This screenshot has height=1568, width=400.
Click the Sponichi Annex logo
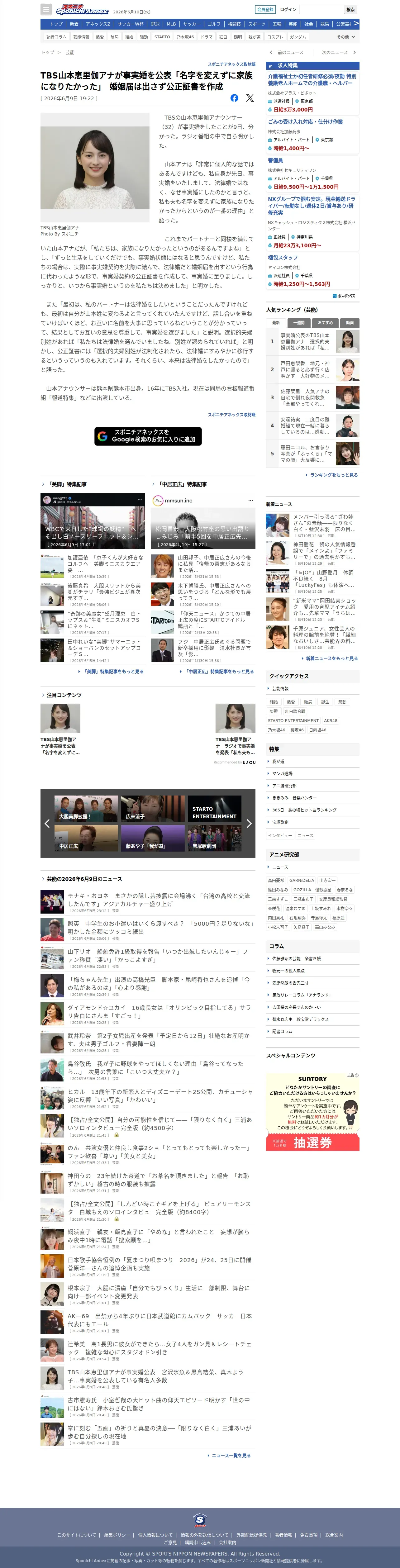(82, 10)
